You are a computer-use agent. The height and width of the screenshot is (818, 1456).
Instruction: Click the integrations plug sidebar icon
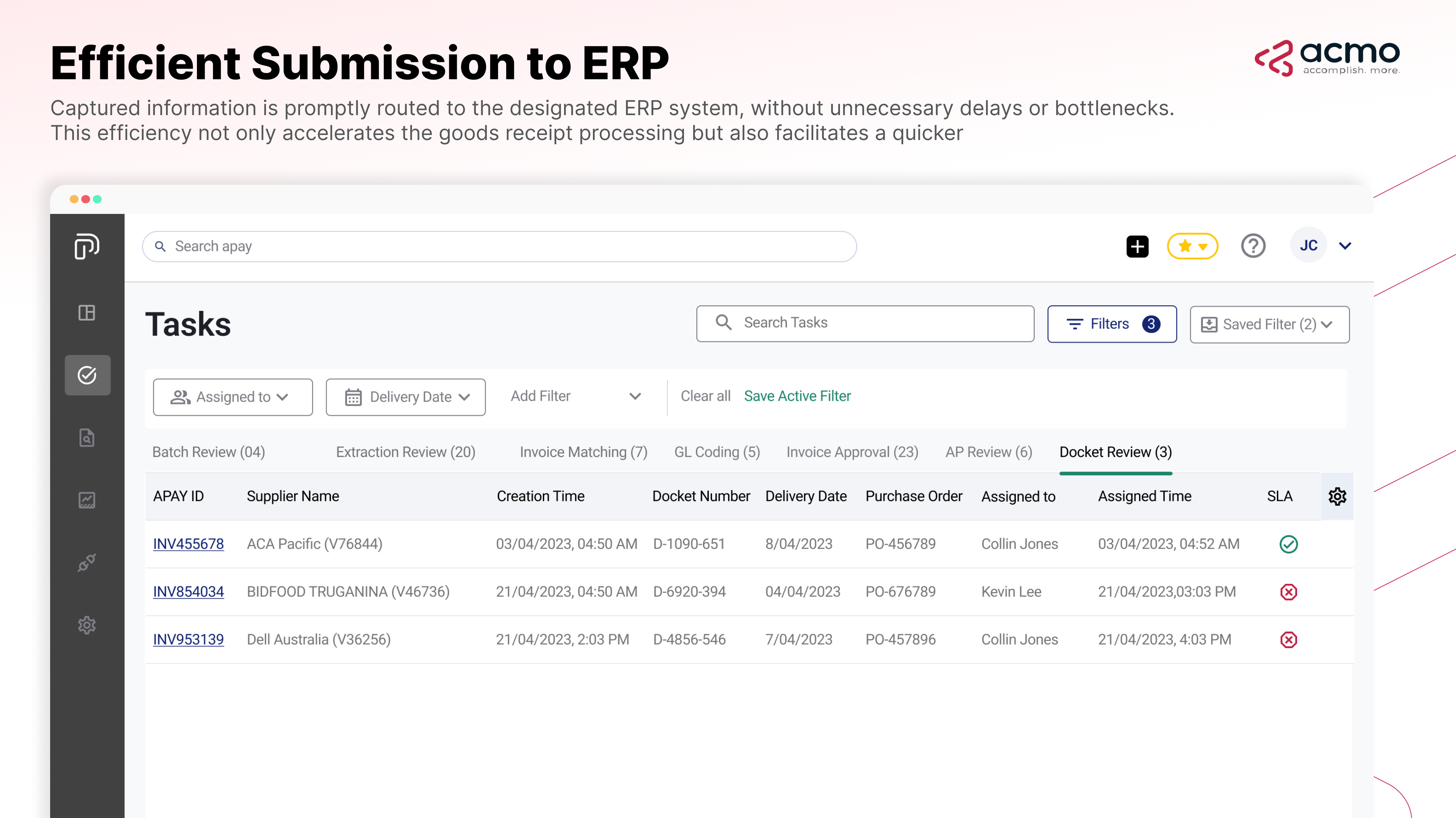[x=86, y=563]
